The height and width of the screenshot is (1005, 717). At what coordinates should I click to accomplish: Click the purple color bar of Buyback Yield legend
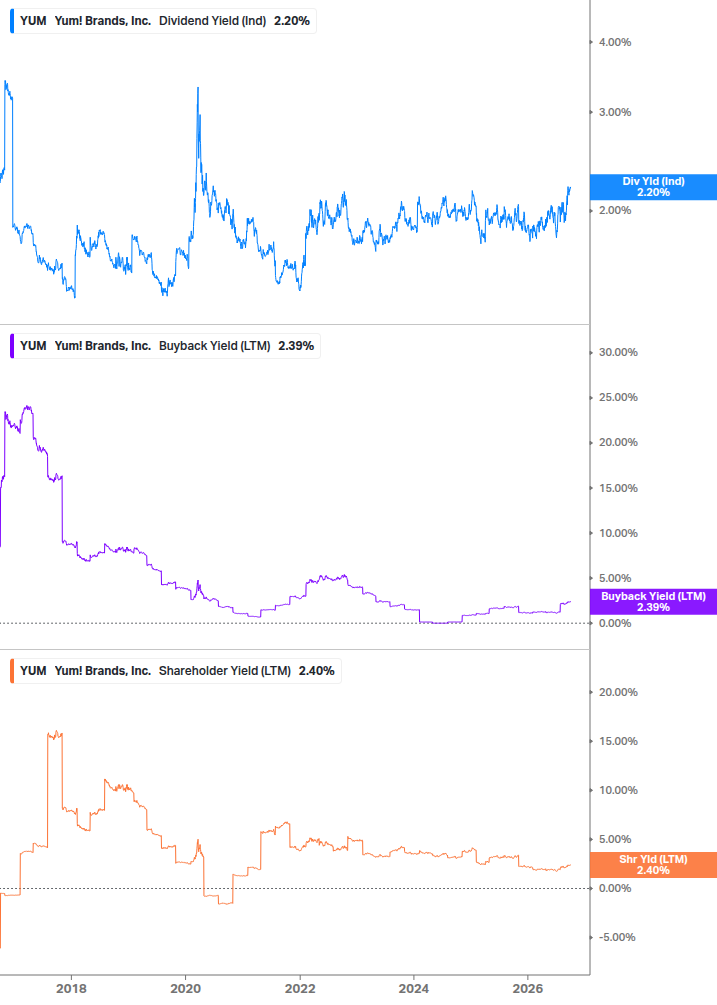12,346
